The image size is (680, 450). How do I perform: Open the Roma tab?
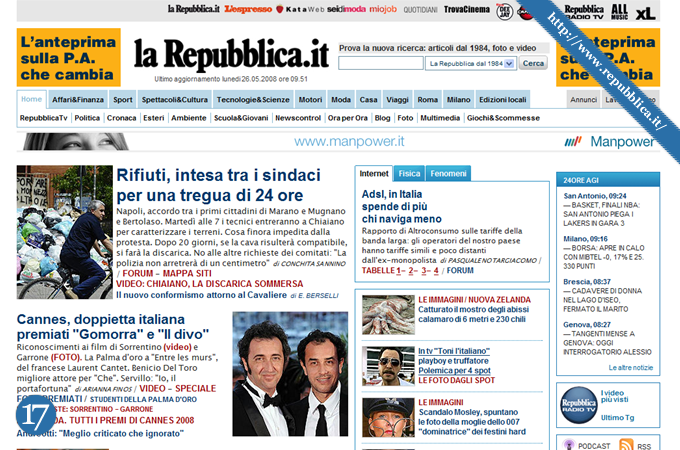428,100
